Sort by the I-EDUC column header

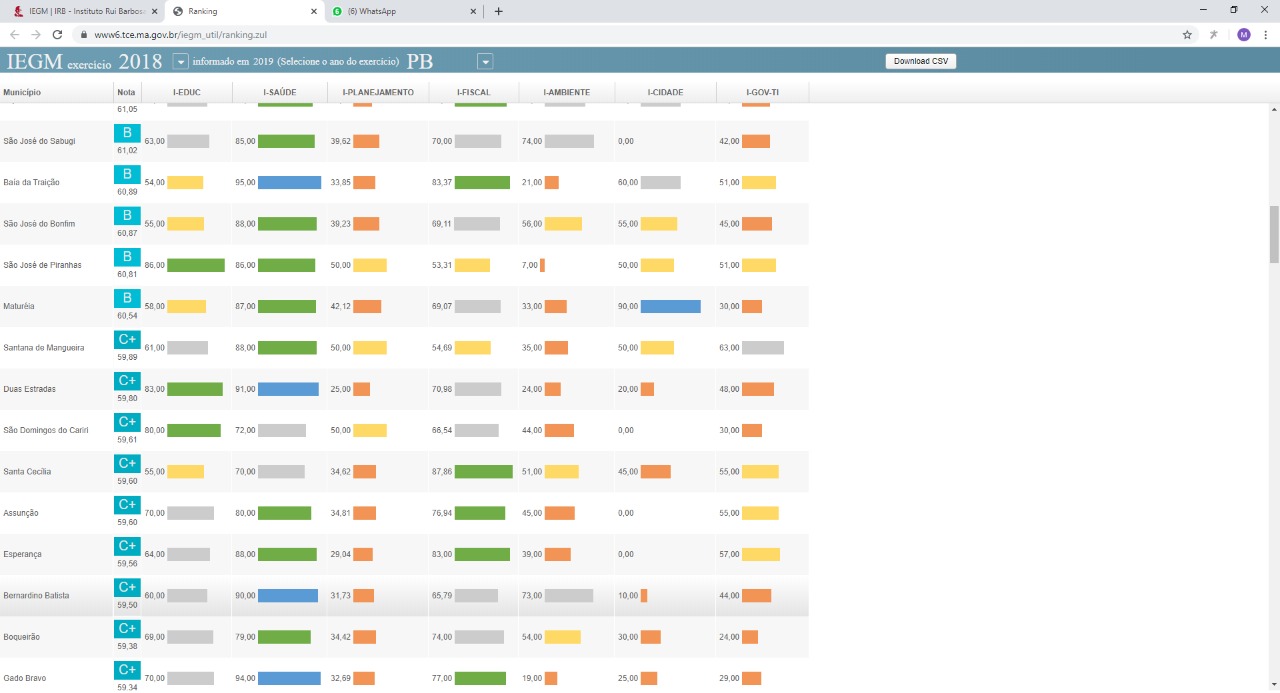click(x=187, y=92)
